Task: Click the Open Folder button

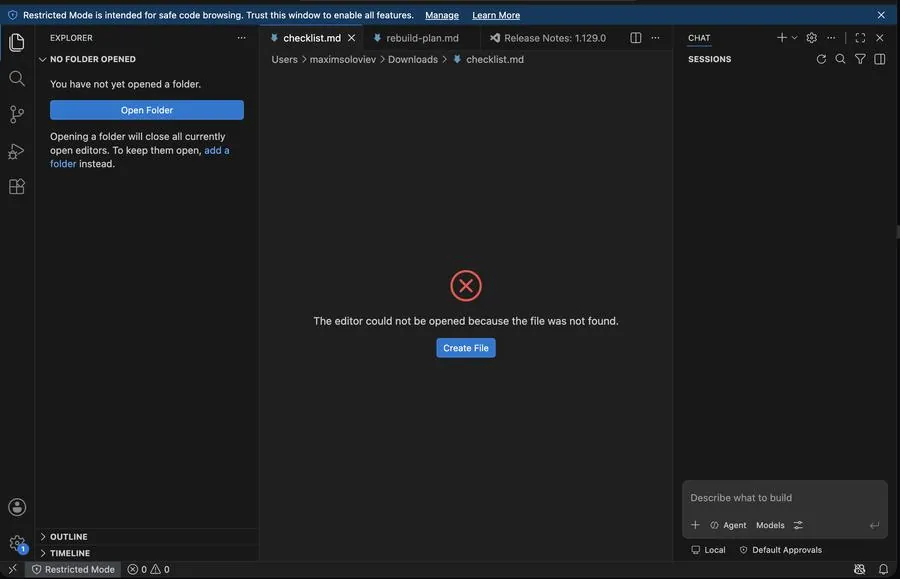Action: point(146,110)
